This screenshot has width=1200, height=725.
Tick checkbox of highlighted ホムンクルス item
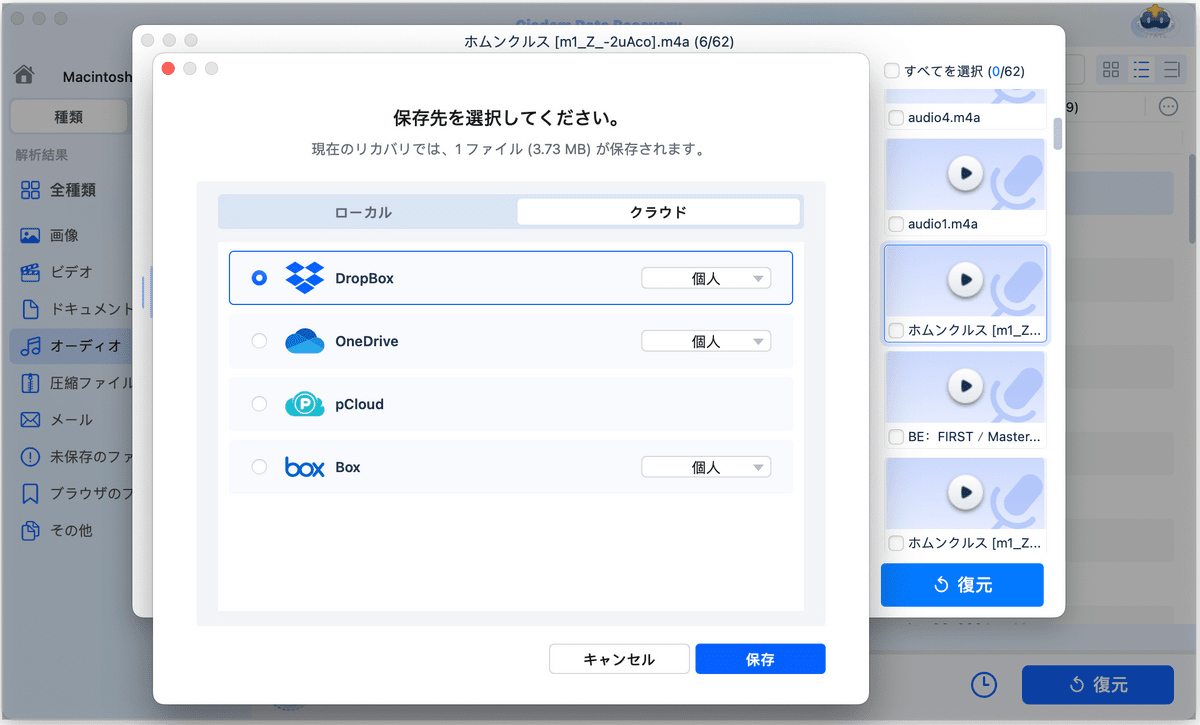[x=896, y=330]
